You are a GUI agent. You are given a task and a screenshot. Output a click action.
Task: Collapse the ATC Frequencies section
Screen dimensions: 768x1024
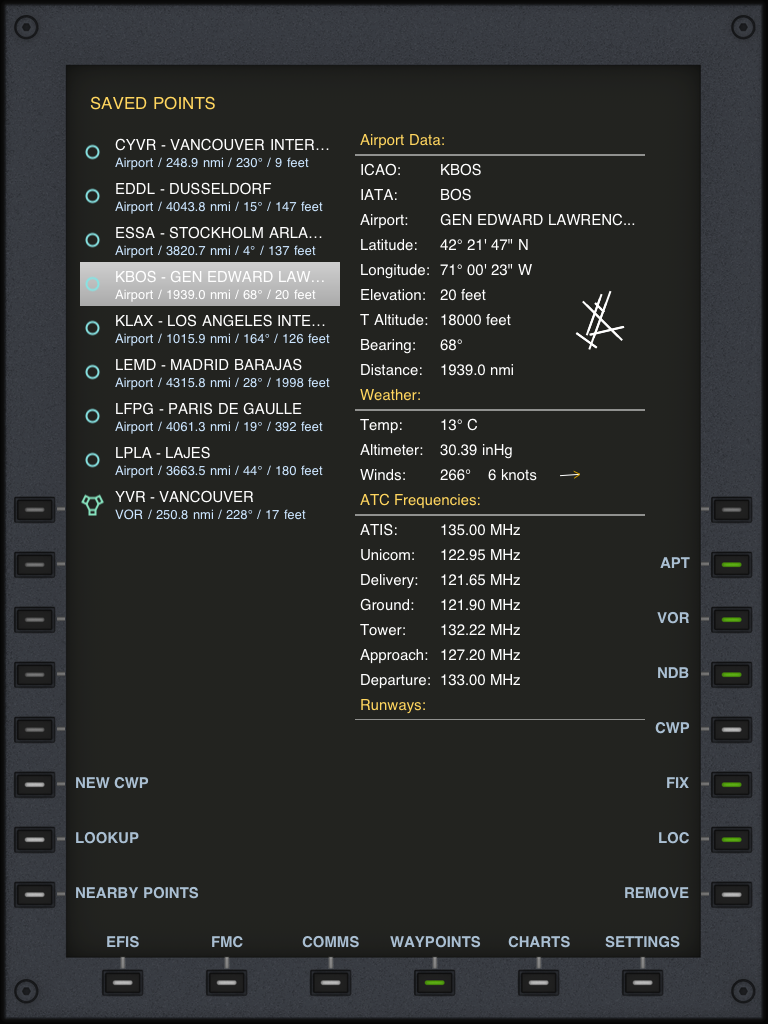click(420, 500)
